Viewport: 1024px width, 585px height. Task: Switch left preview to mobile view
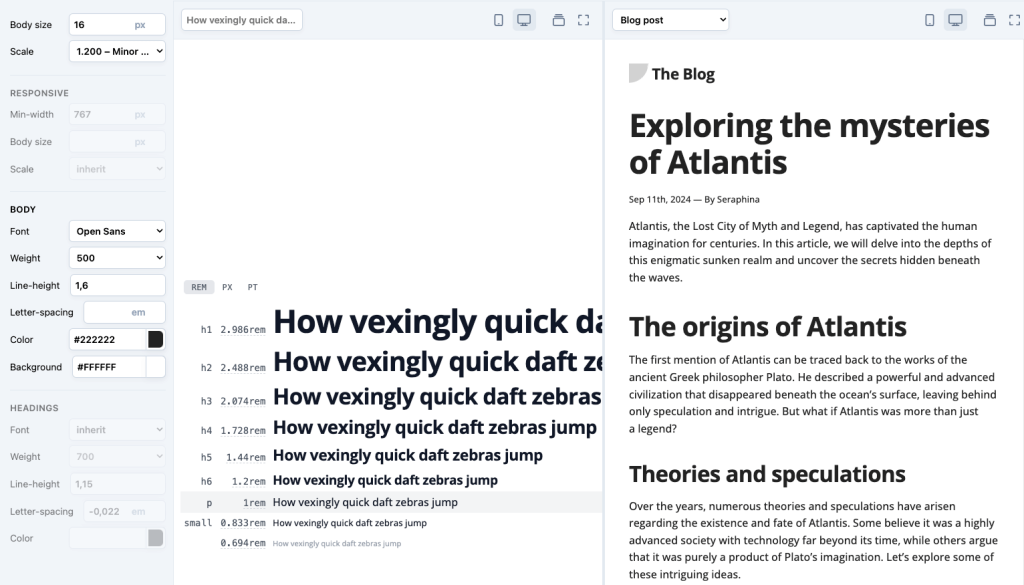(498, 20)
